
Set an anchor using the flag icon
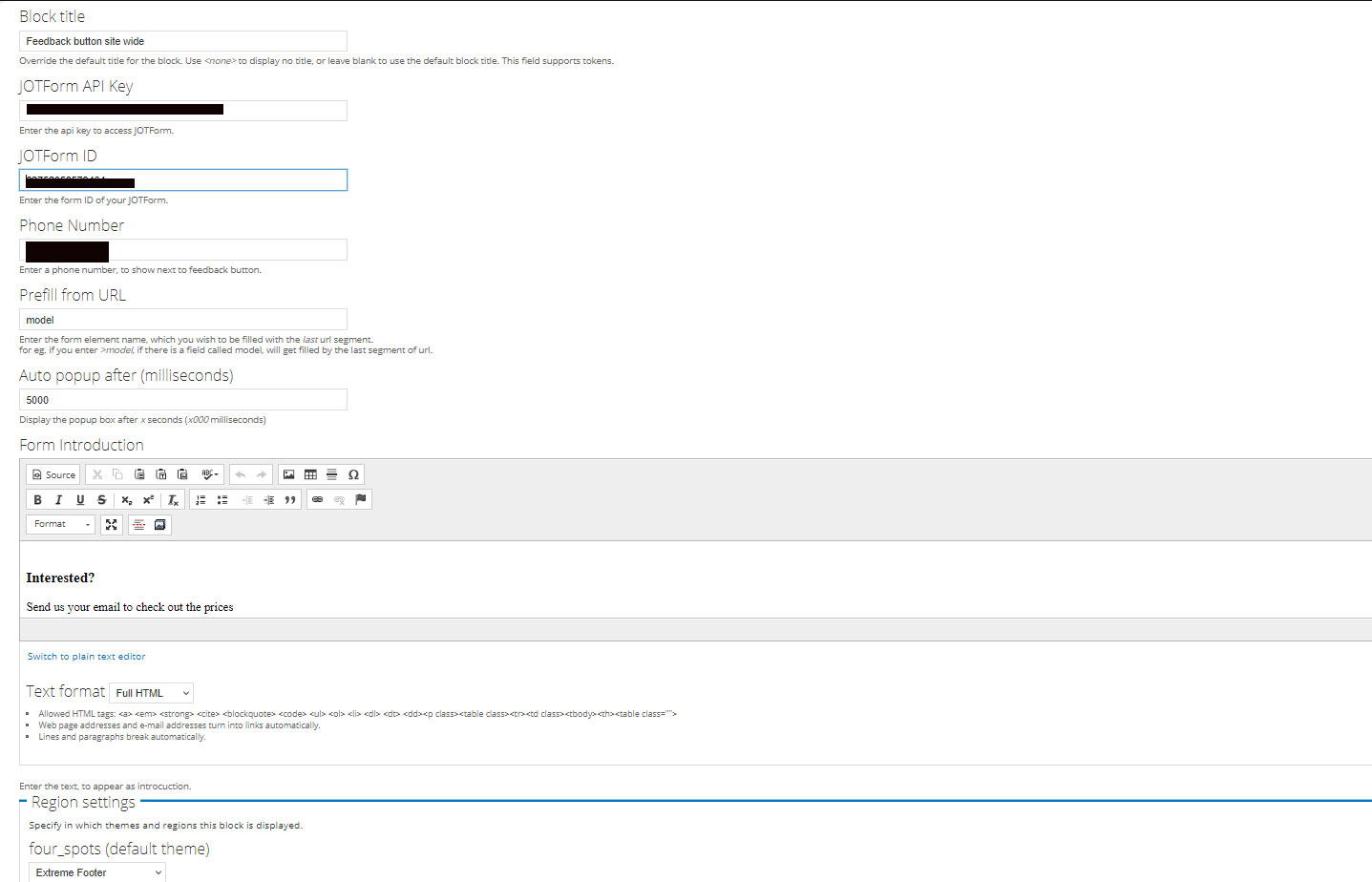[361, 499]
